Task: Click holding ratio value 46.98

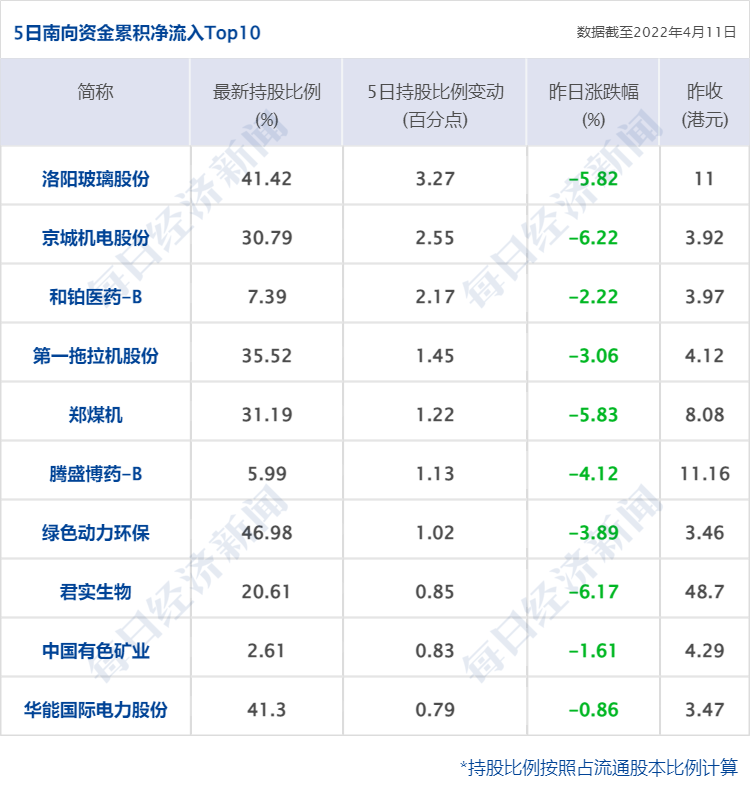Action: coord(267,533)
